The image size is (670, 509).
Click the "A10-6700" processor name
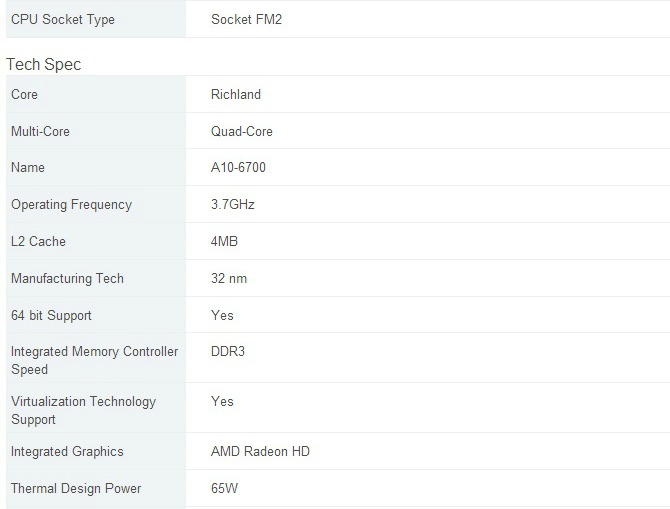pos(238,168)
